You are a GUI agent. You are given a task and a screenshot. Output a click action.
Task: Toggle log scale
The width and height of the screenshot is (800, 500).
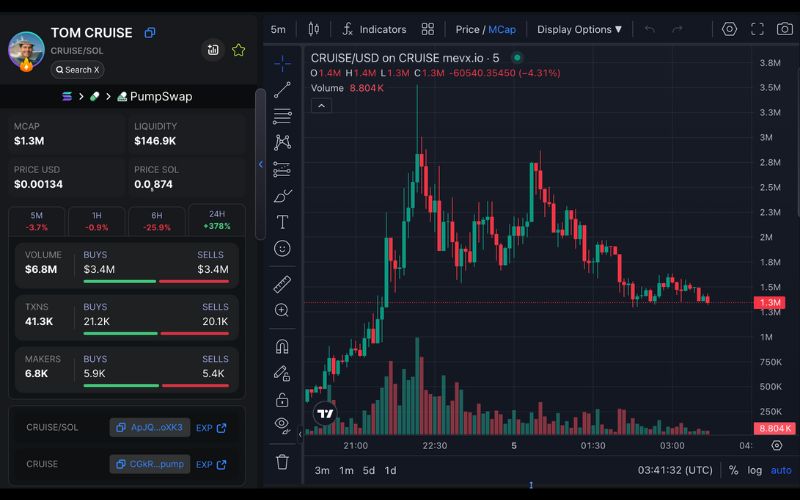tap(755, 470)
